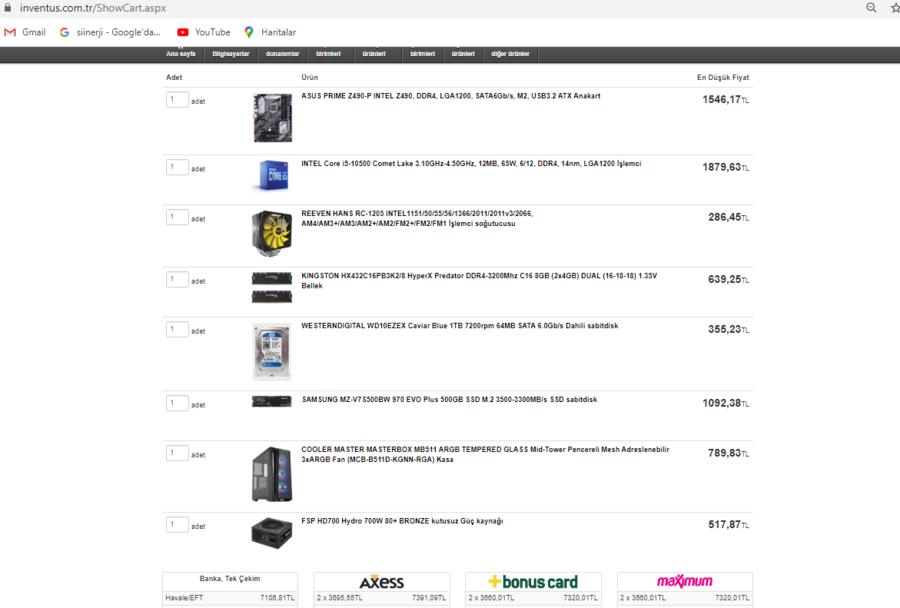
Task: Open the diğer ürünler menu item
Action: tap(510, 54)
